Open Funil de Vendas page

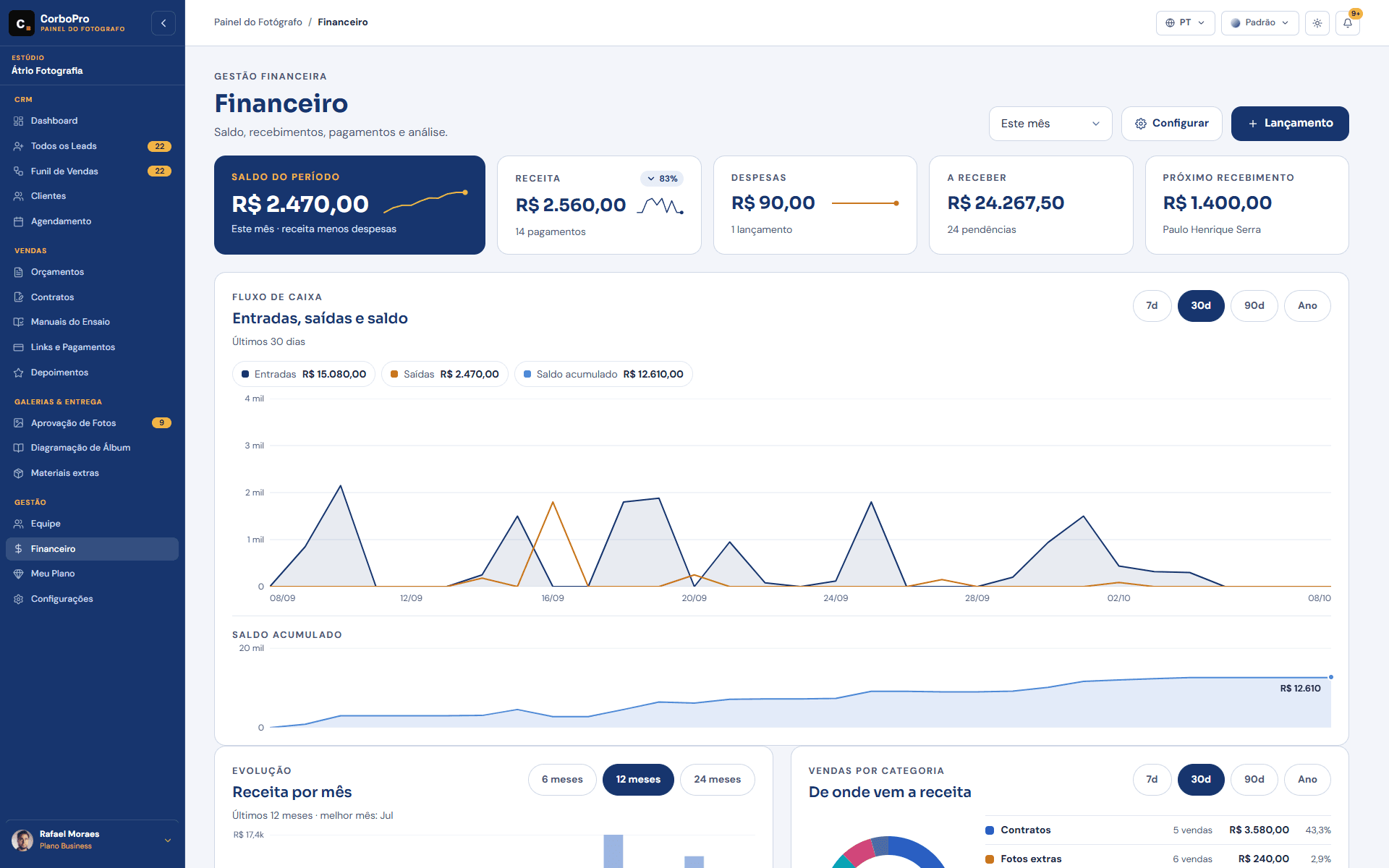click(92, 171)
